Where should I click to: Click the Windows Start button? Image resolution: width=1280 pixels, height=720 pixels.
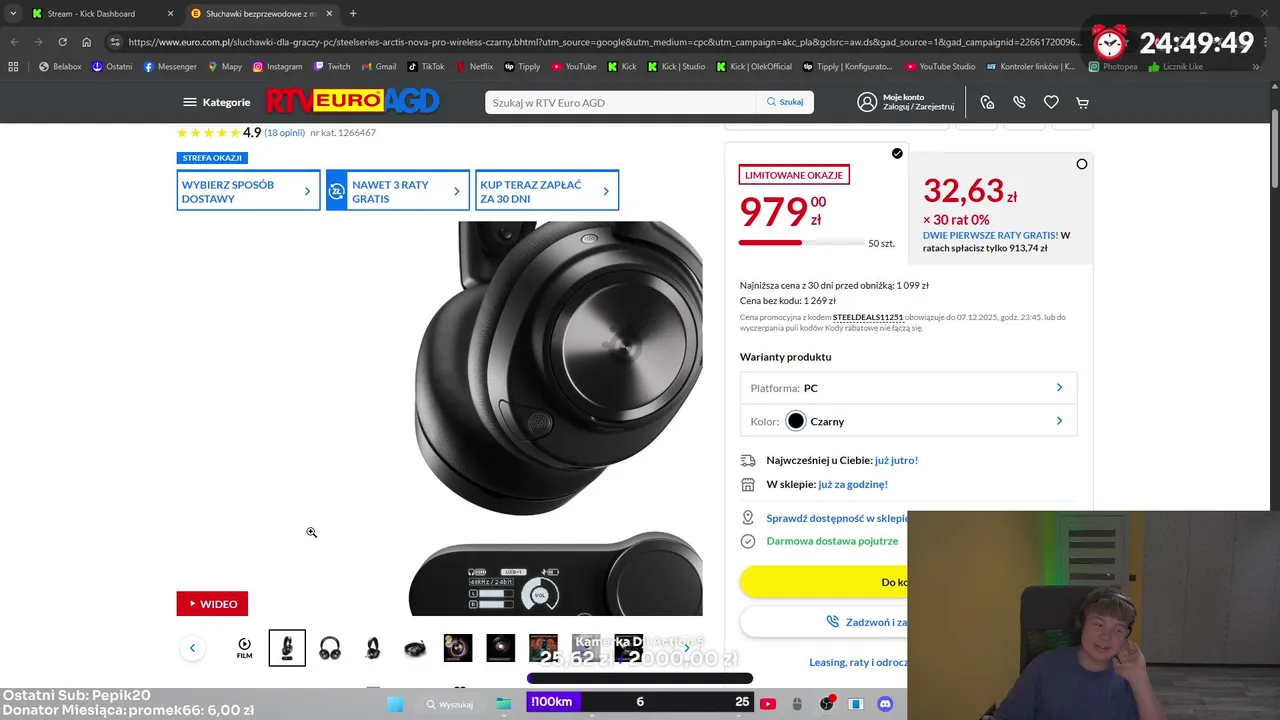pos(395,703)
